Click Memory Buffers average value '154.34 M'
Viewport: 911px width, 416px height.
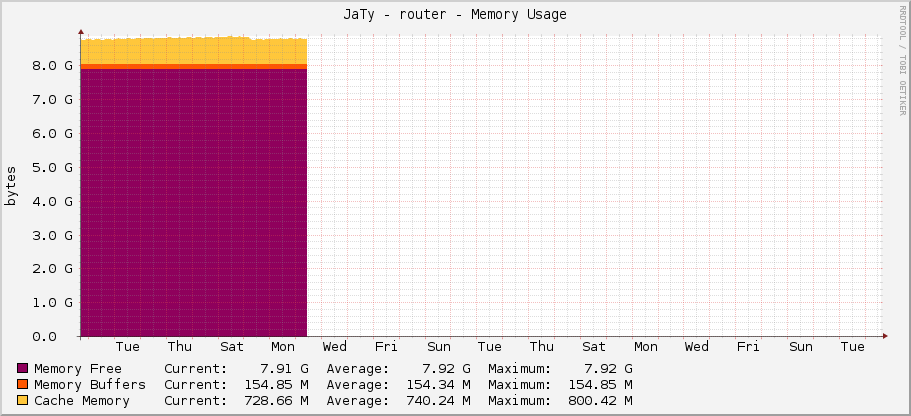(x=439, y=385)
